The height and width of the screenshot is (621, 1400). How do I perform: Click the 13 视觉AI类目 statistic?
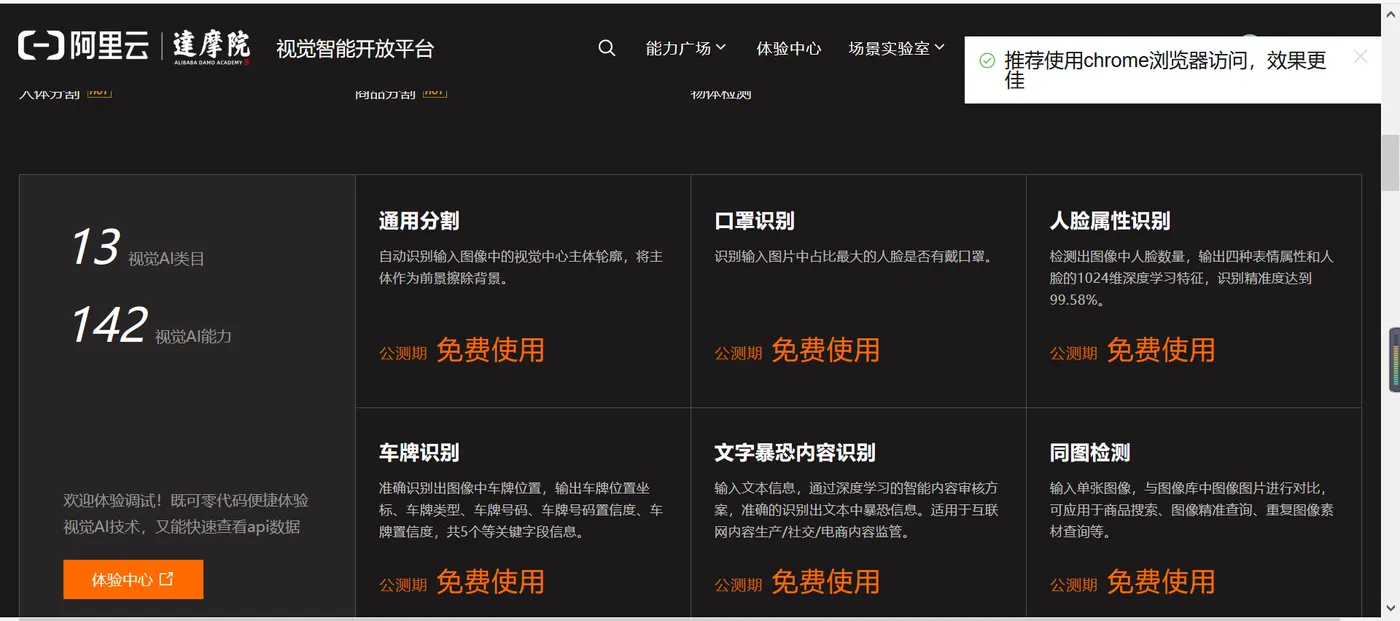[x=137, y=248]
